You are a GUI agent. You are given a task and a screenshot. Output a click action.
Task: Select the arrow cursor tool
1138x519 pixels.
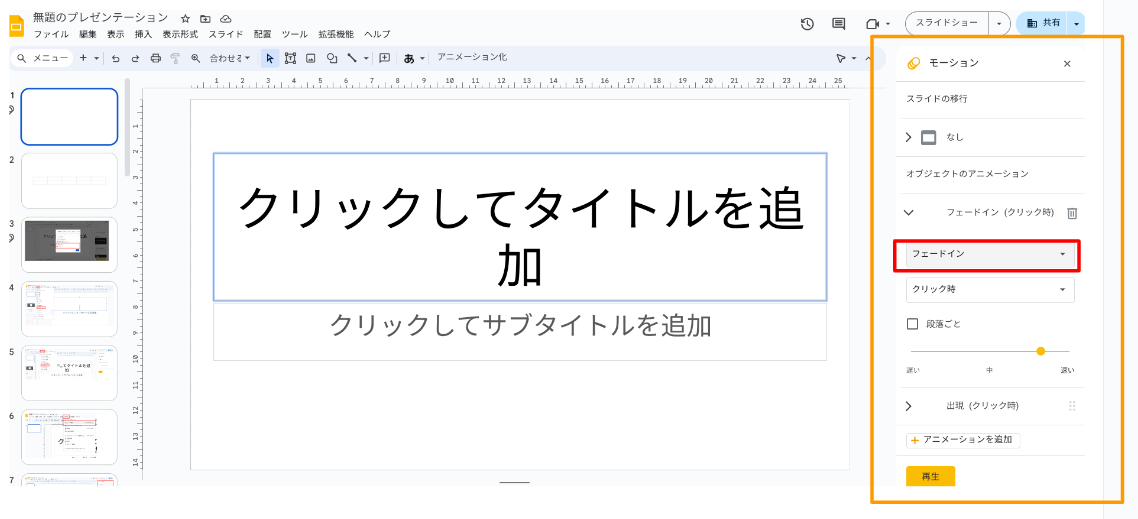[x=270, y=58]
